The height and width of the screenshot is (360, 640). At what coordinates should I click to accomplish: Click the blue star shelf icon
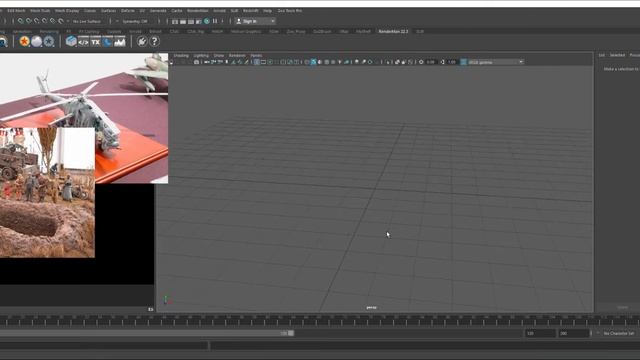coord(49,41)
